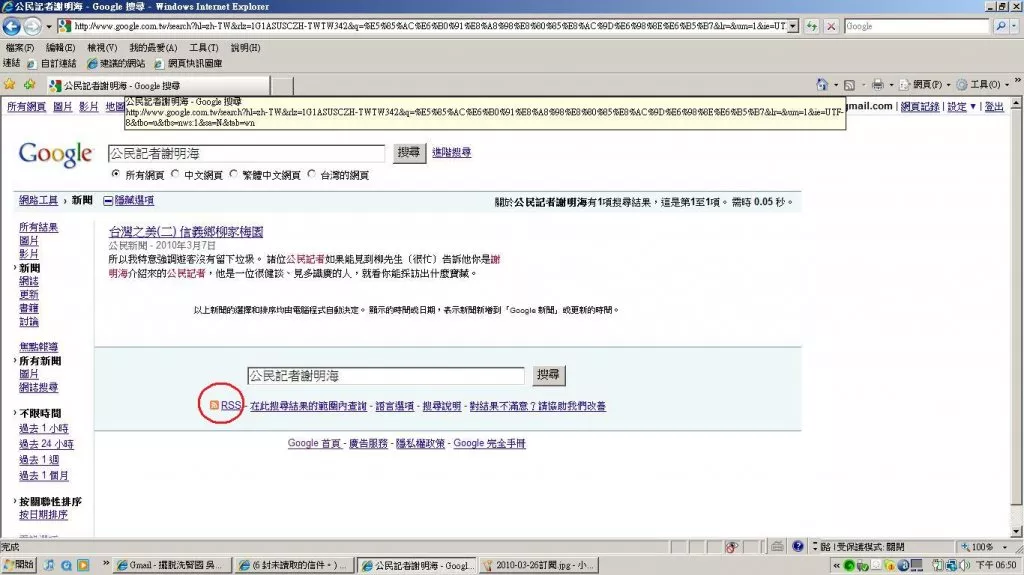Click the 隱私權政策 footer link

[x=420, y=443]
